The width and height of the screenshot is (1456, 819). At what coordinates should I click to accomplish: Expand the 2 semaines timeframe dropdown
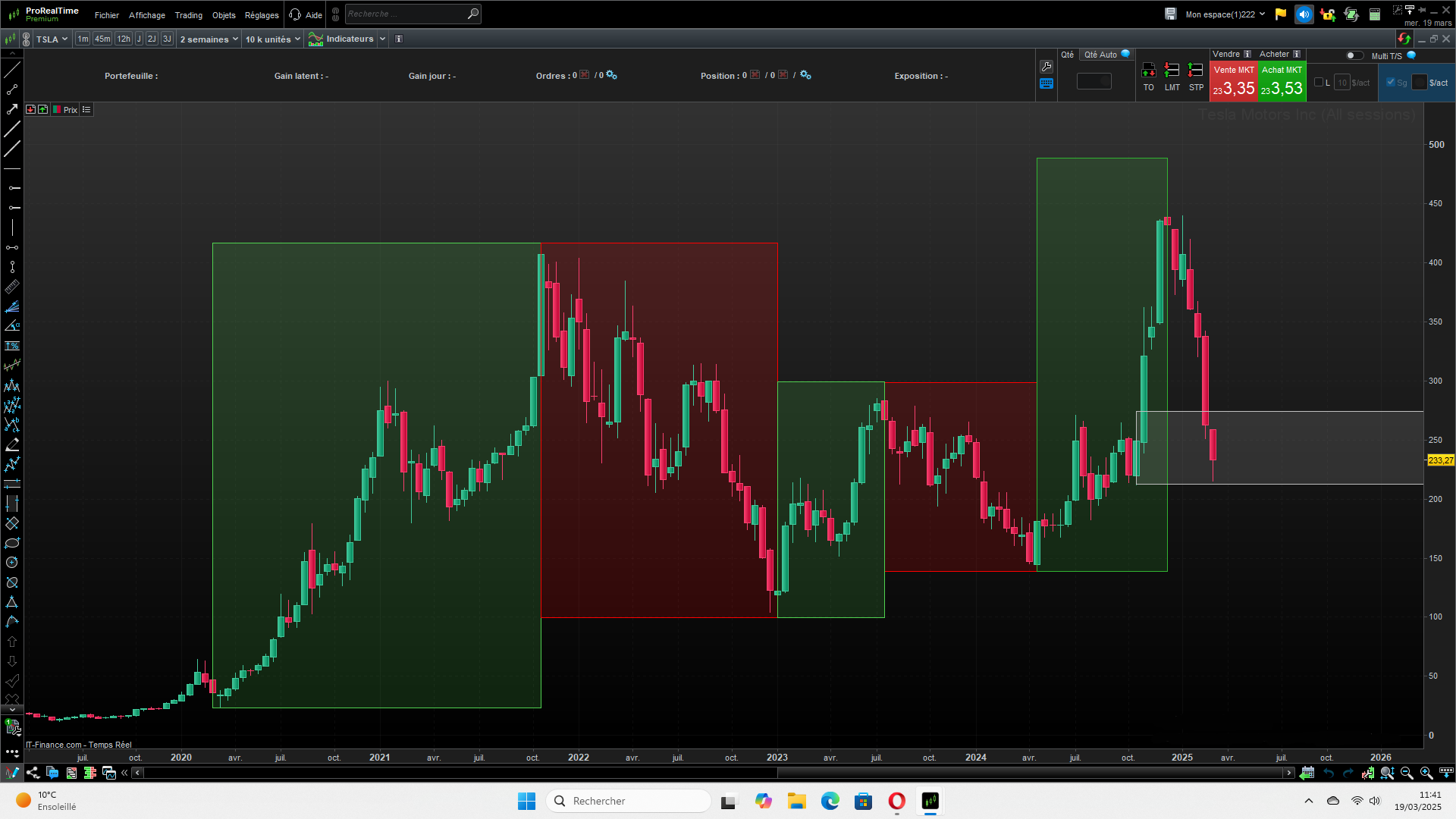[209, 39]
